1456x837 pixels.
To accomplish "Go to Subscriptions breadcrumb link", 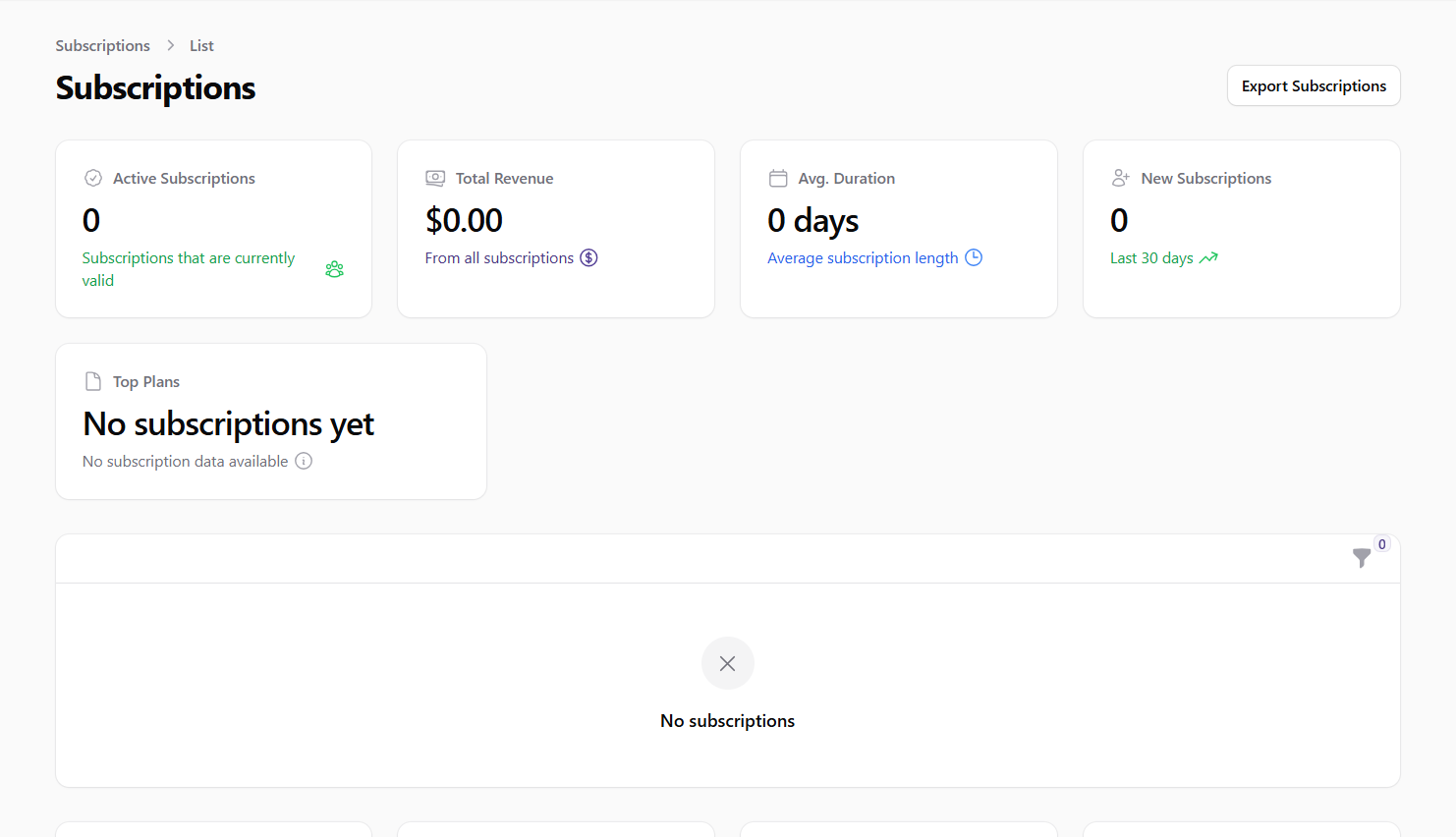I will click(102, 45).
